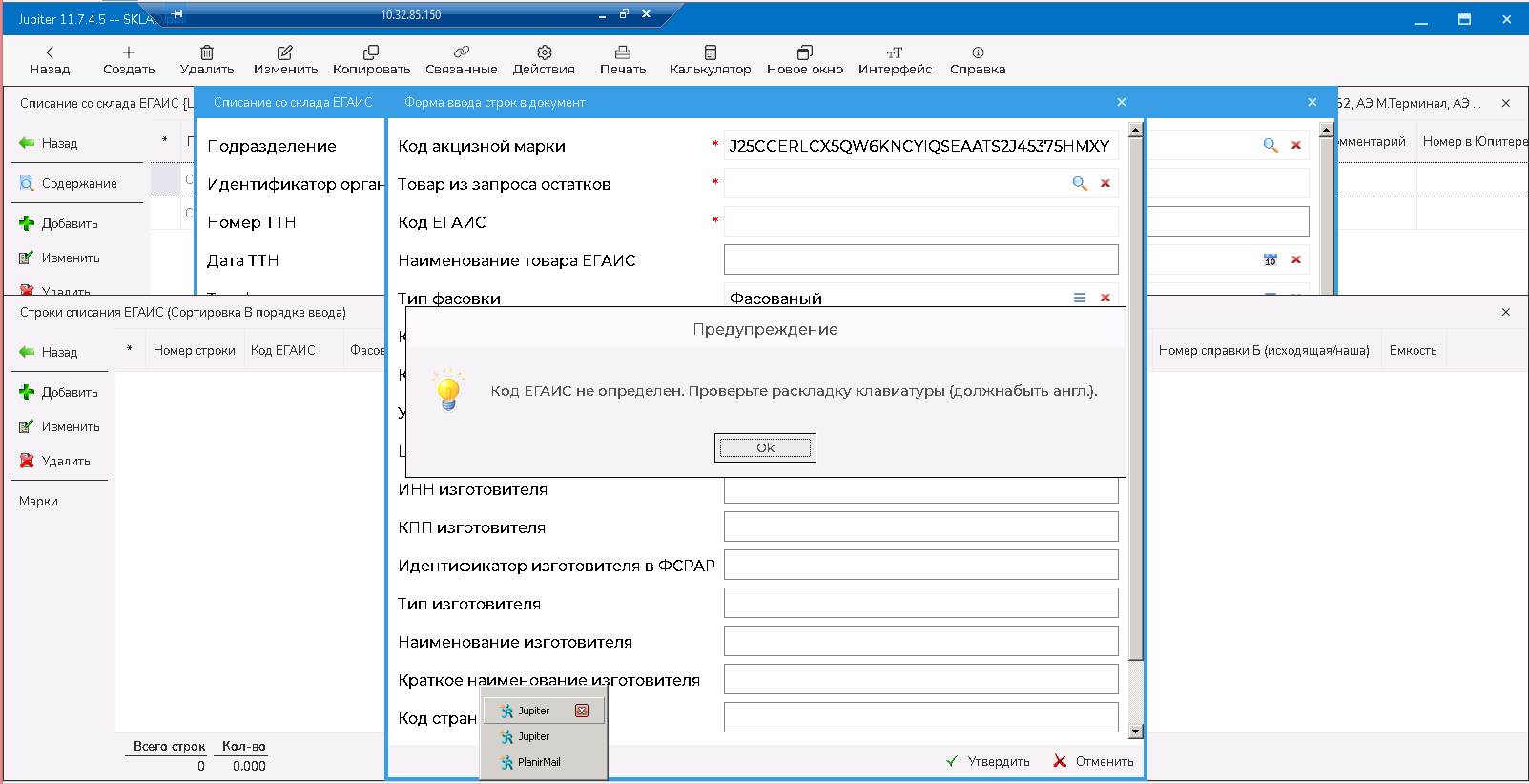The height and width of the screenshot is (784, 1529).
Task: Click the form scrollbar up arrow
Action: click(1135, 129)
